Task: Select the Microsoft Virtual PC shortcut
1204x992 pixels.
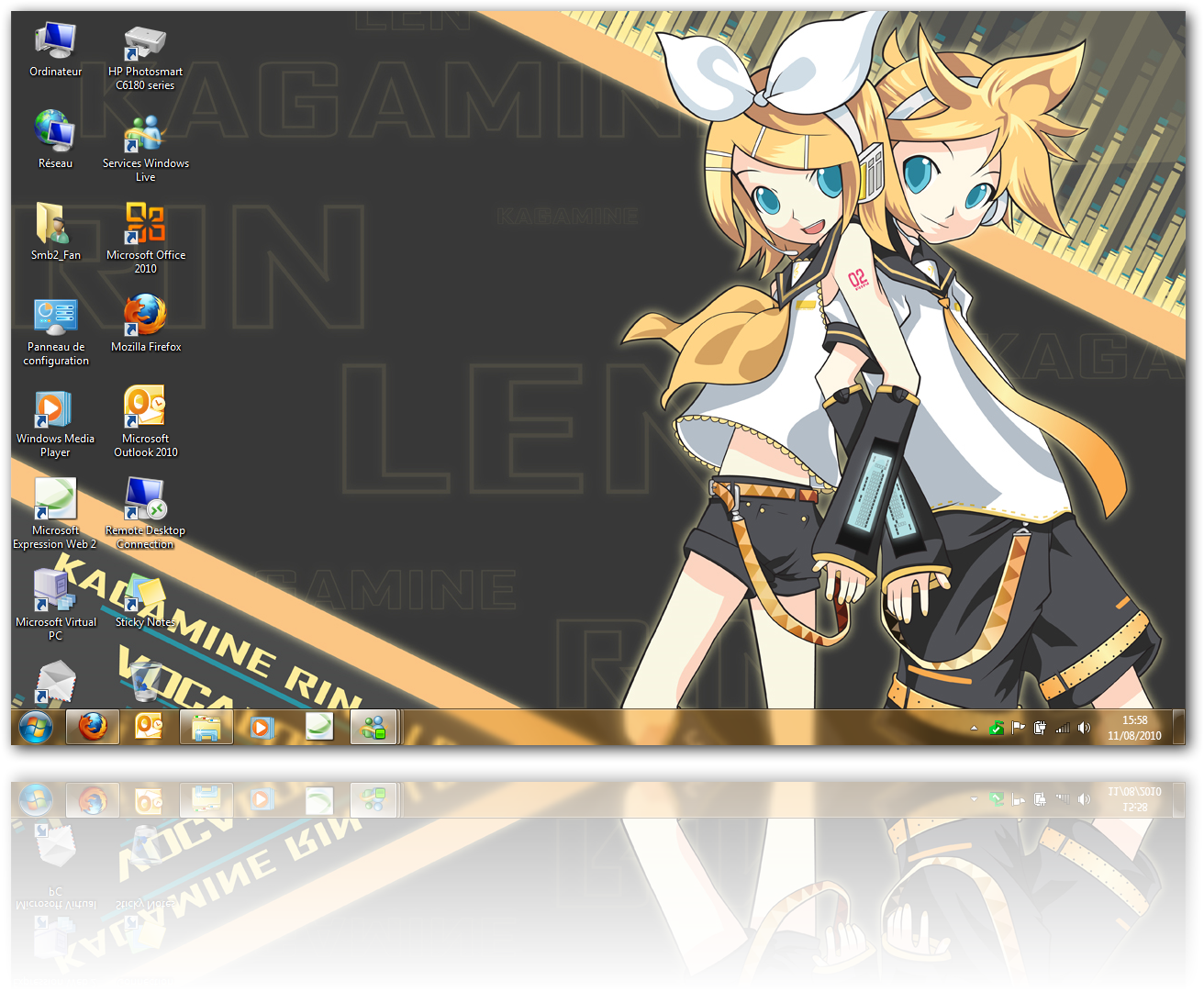Action: [x=55, y=605]
